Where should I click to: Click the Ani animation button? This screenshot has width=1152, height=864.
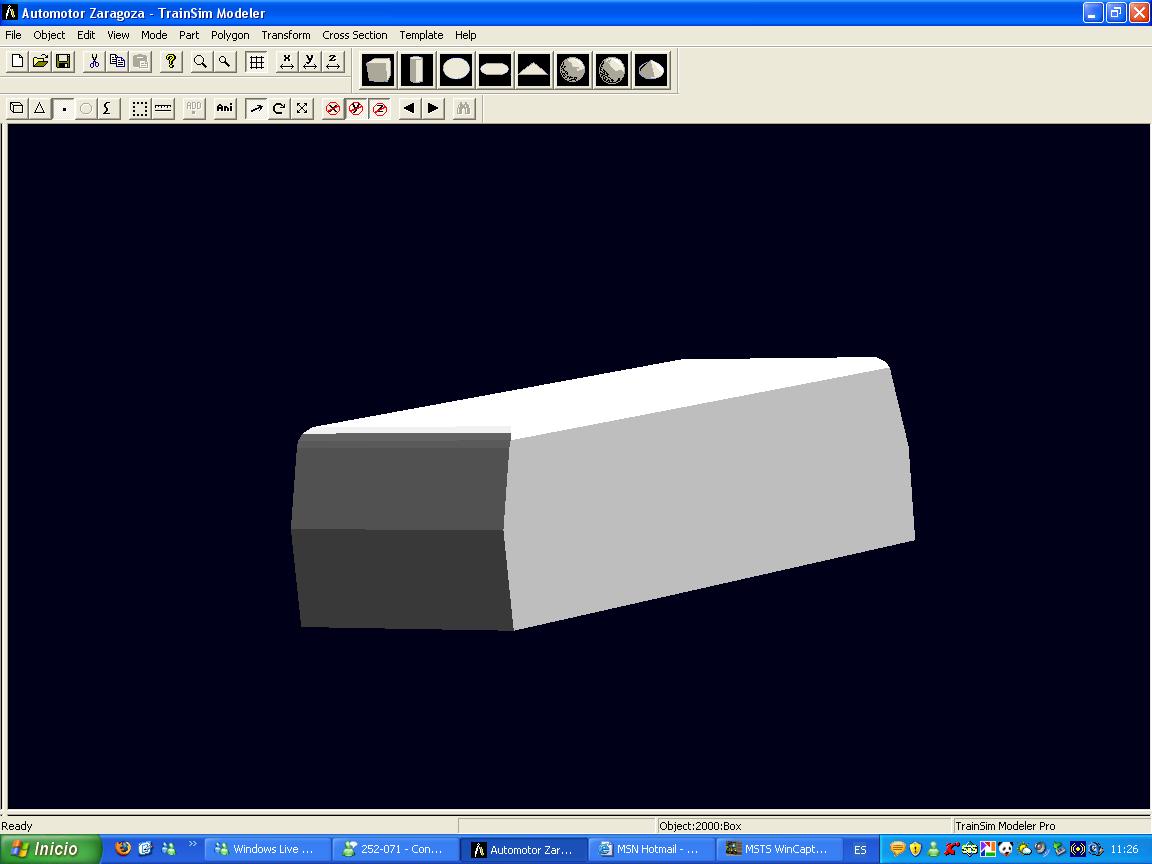(225, 108)
